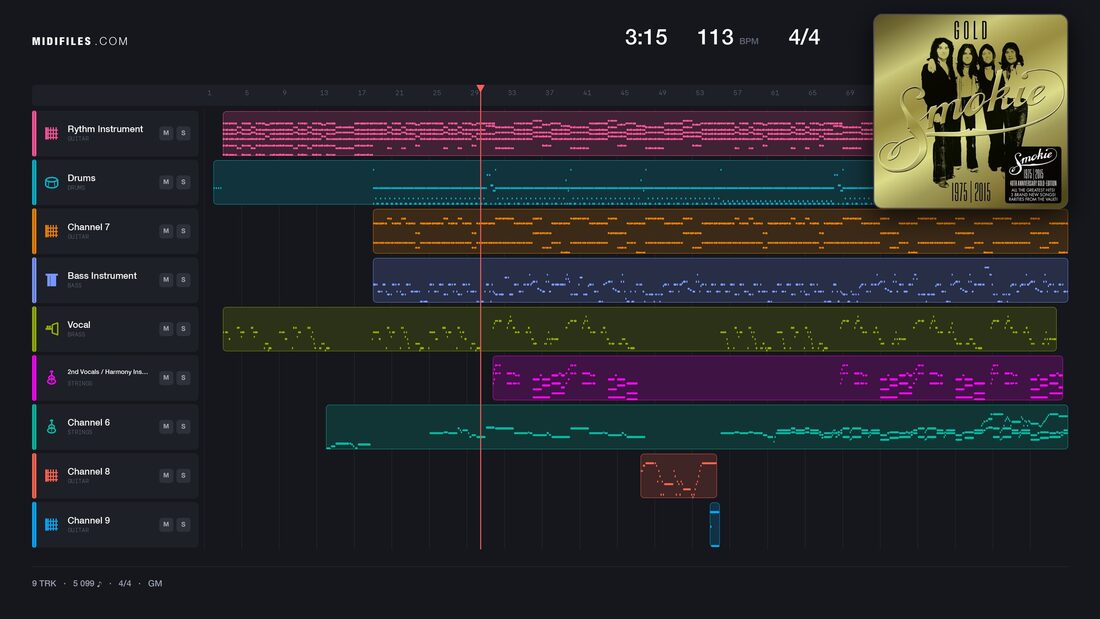The image size is (1100, 619).
Task: Select the Channel 9 track name
Action: (x=88, y=521)
